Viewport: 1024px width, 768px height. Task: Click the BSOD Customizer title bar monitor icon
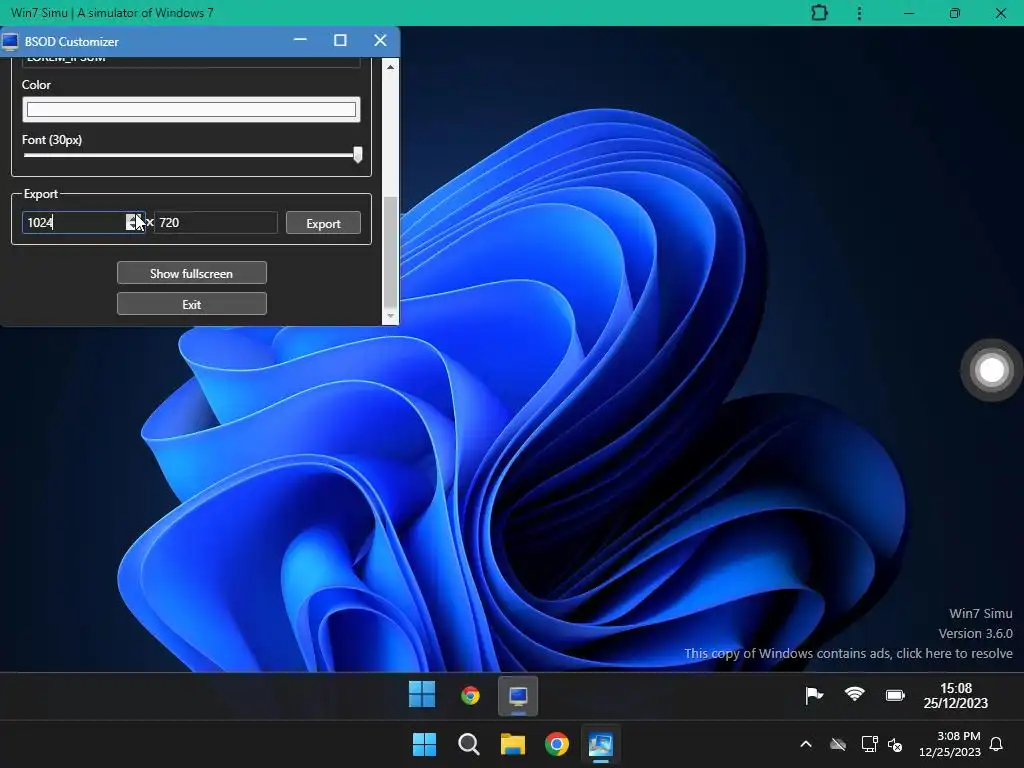10,41
